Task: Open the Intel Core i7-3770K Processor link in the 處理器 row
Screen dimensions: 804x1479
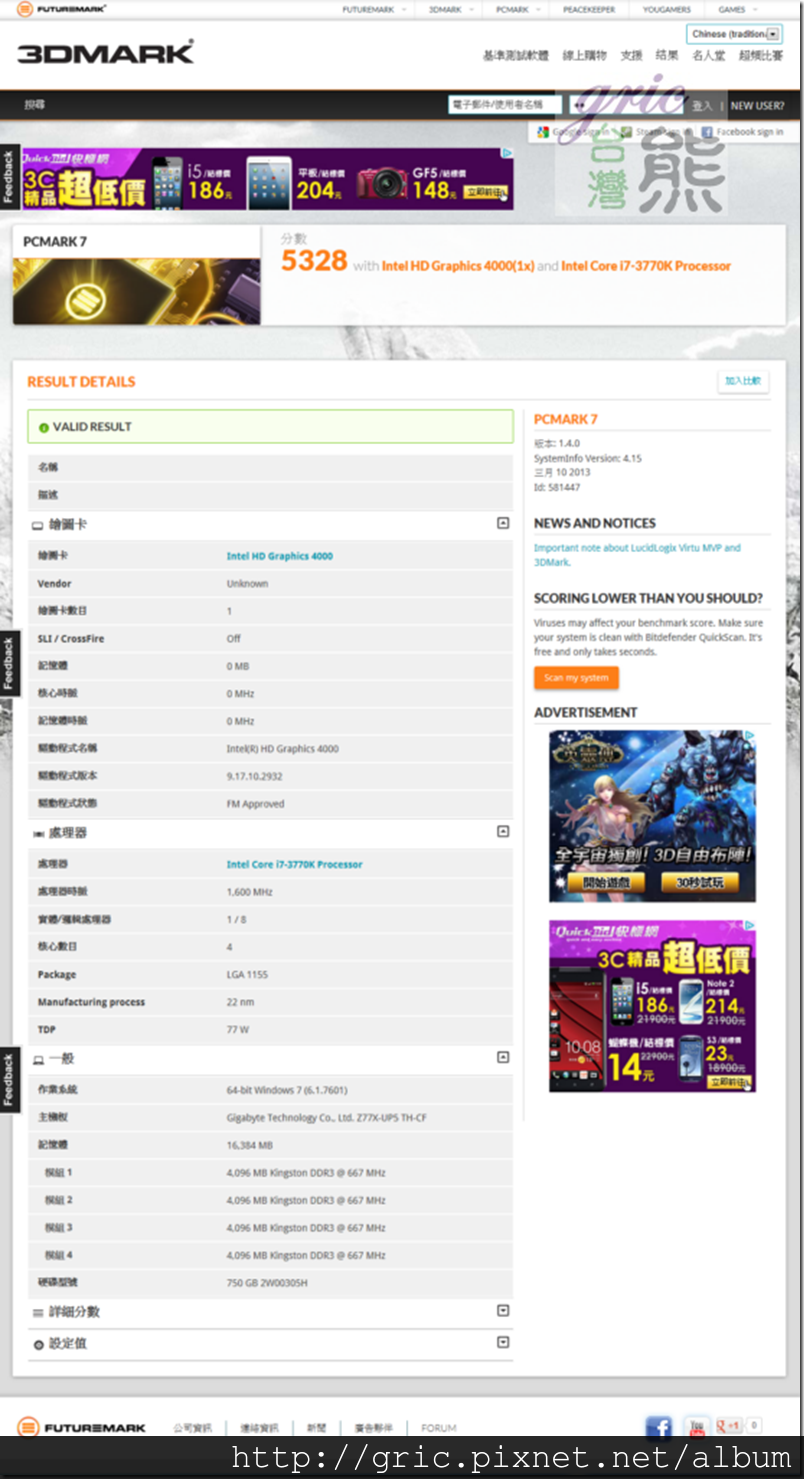Action: pos(294,864)
